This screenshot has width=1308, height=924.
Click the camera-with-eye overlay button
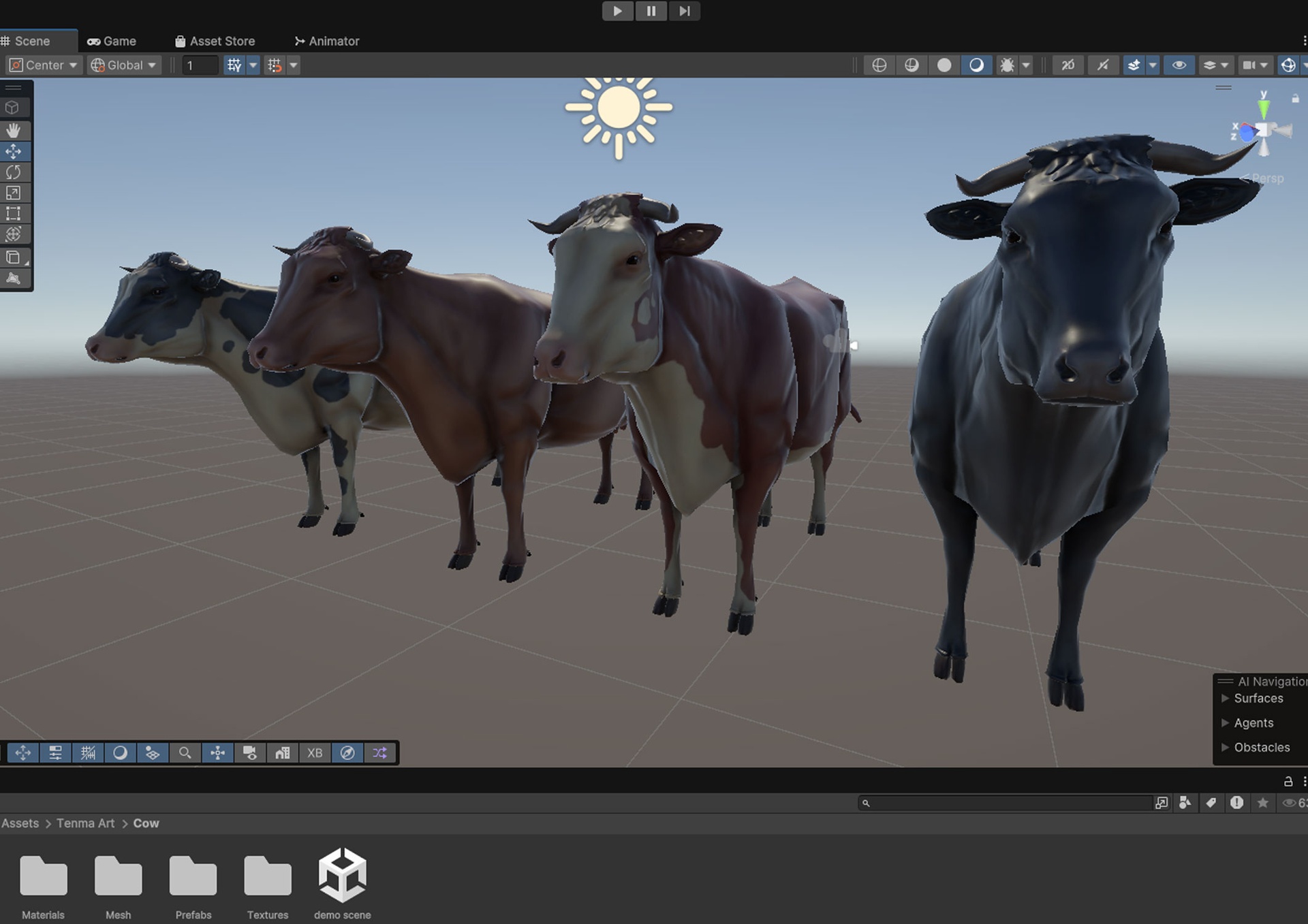click(x=250, y=752)
